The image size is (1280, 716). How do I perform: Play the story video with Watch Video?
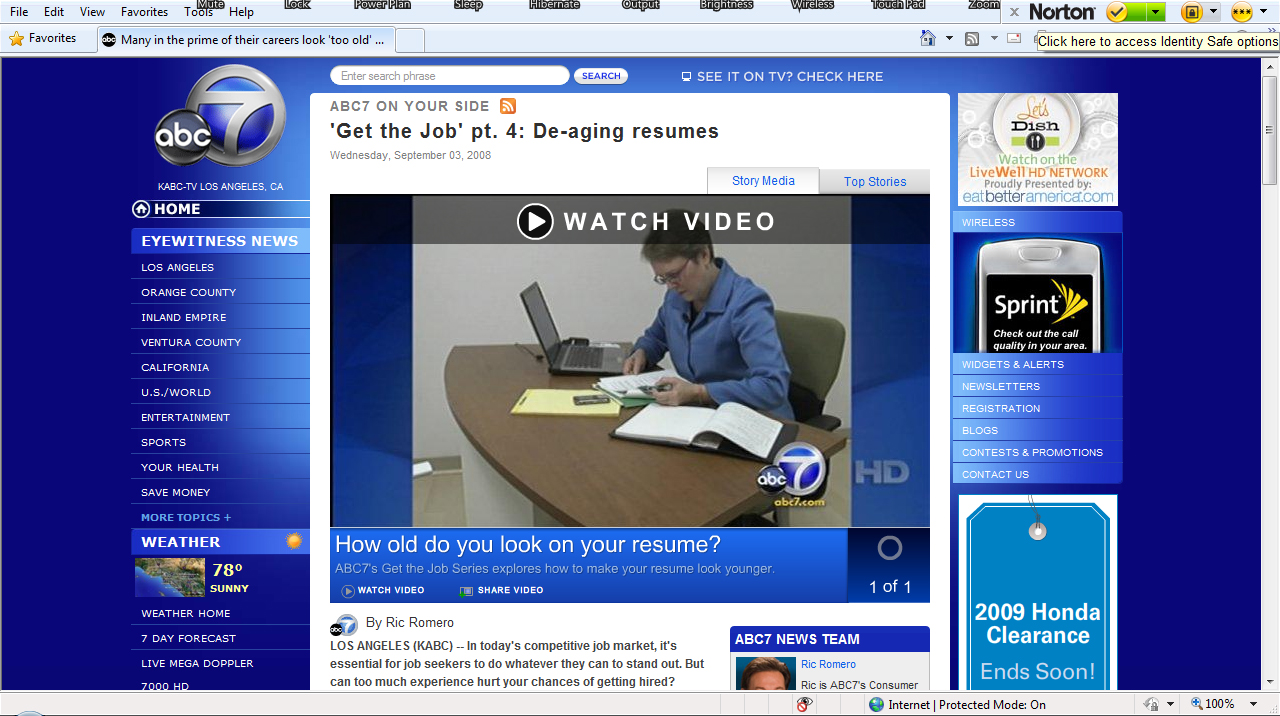(x=646, y=221)
